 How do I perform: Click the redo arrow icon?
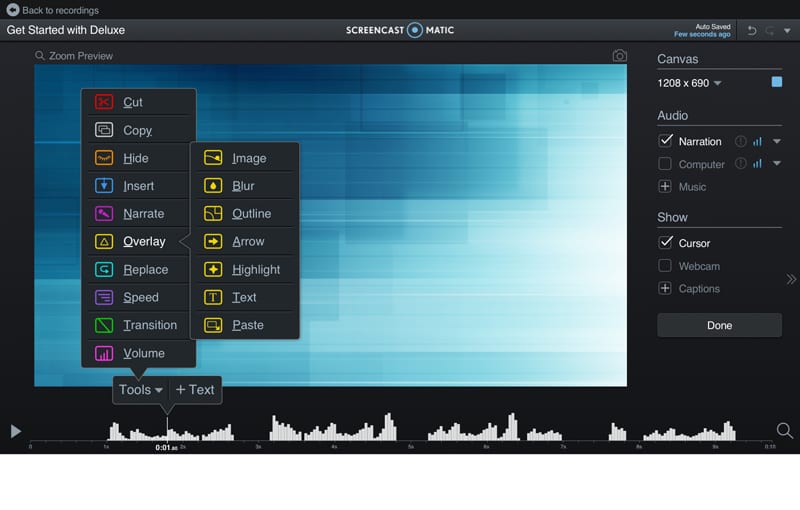(x=769, y=31)
